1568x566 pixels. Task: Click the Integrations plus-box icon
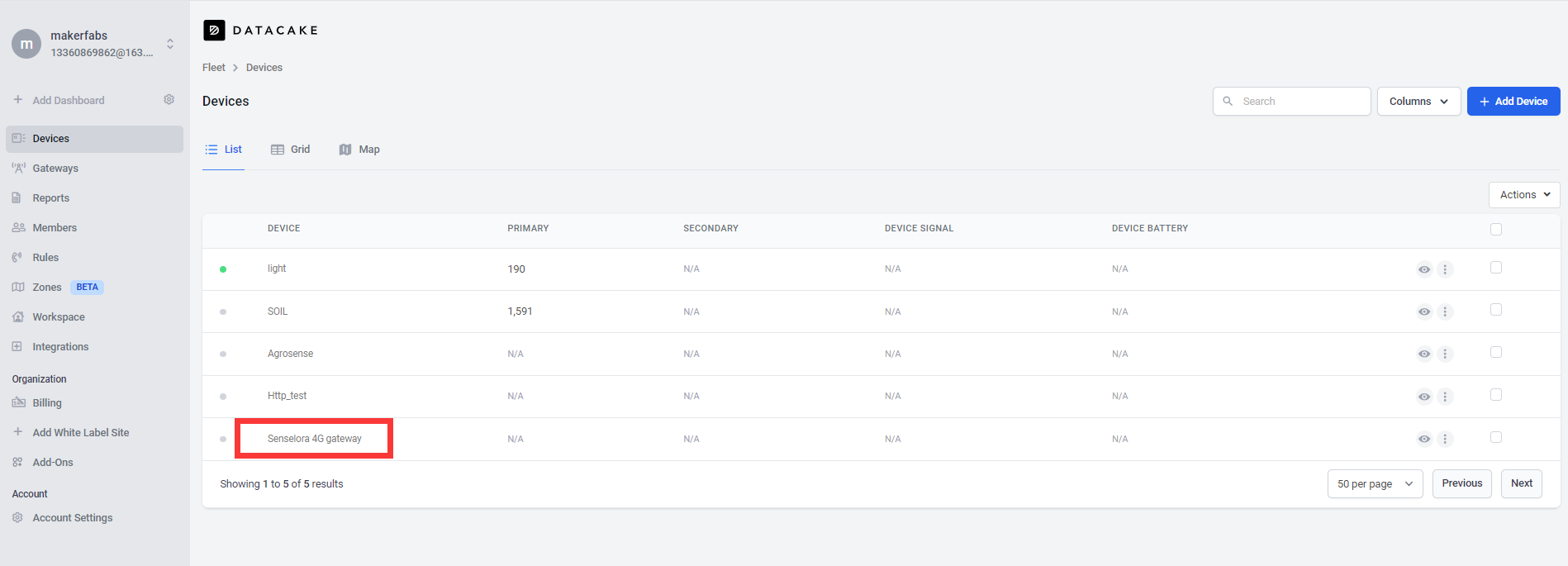tap(17, 346)
